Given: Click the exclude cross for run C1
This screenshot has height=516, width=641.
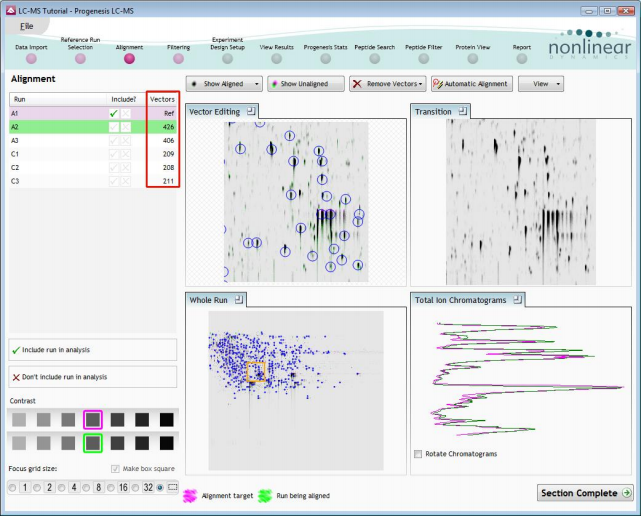Looking at the screenshot, I should pos(126,154).
